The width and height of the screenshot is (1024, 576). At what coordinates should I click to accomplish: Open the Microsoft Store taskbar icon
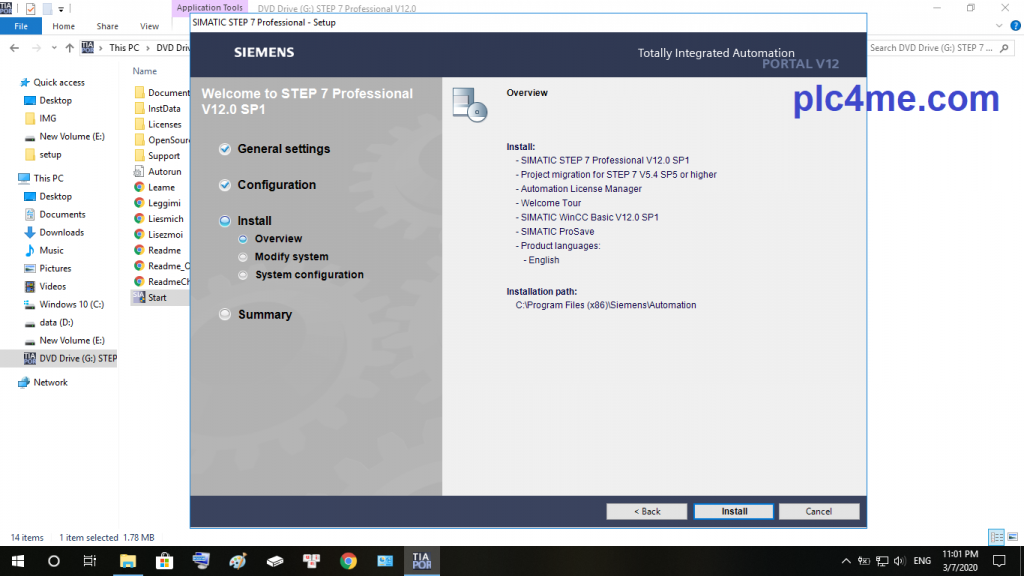pyautogui.click(x=165, y=561)
